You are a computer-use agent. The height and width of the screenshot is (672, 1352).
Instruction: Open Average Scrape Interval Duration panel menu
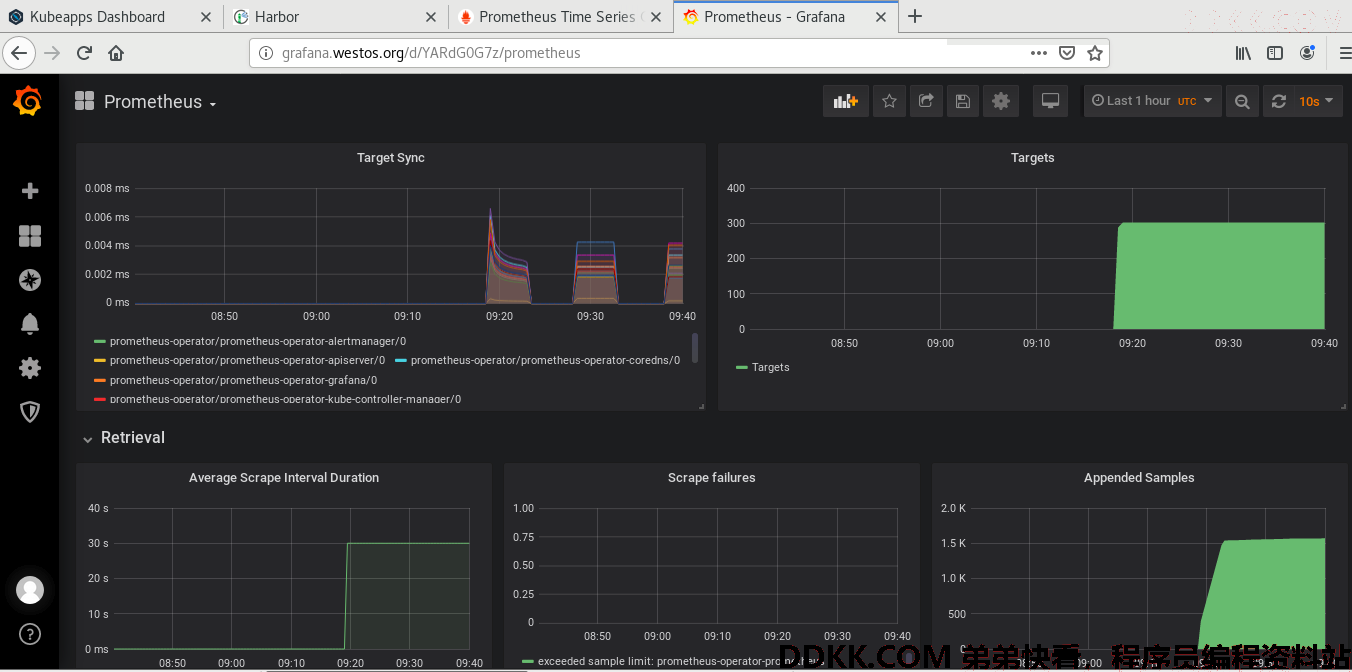click(x=284, y=478)
